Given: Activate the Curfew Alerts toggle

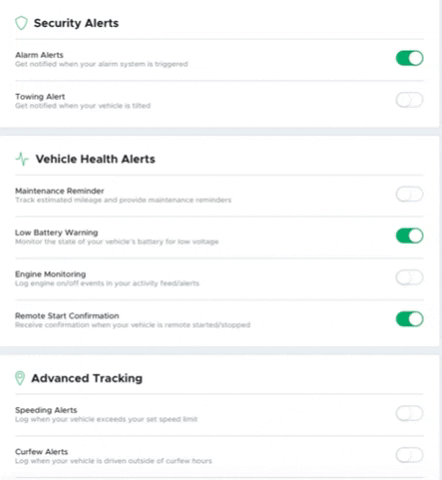Looking at the screenshot, I should (x=410, y=455).
